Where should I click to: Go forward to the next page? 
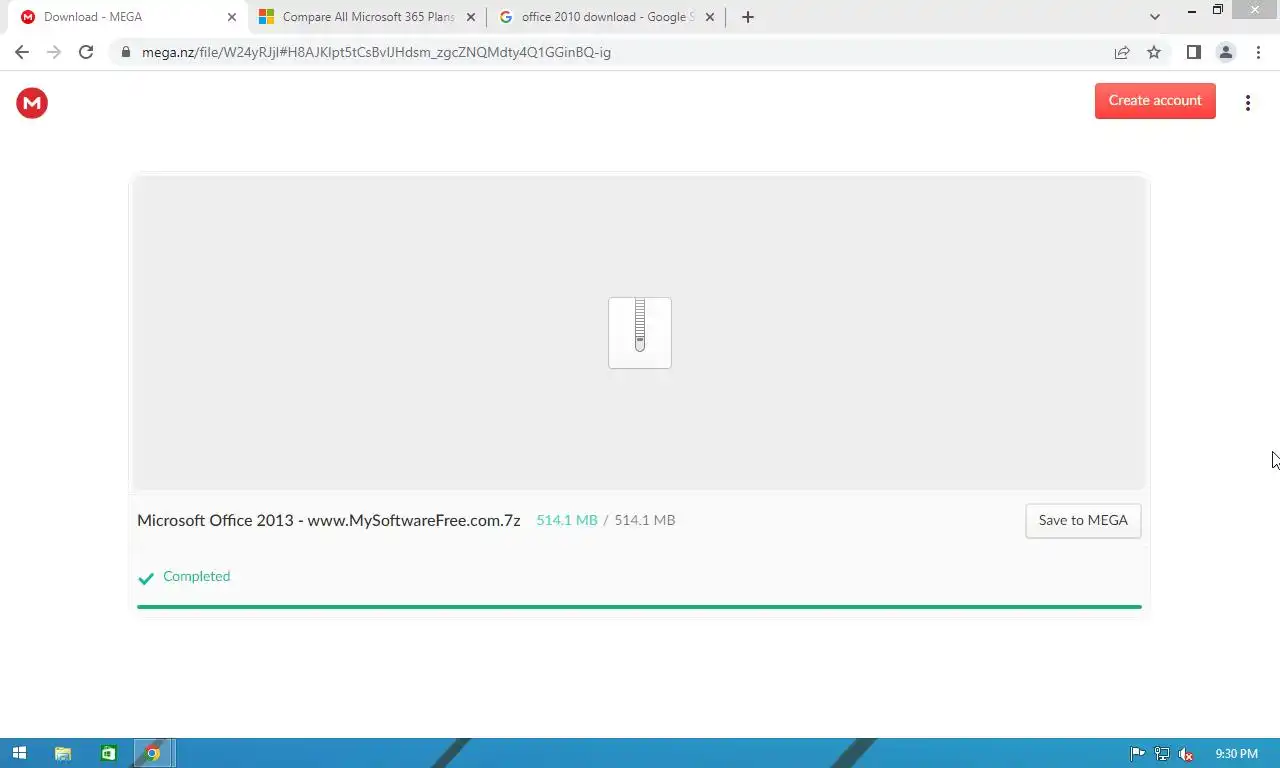coord(54,52)
